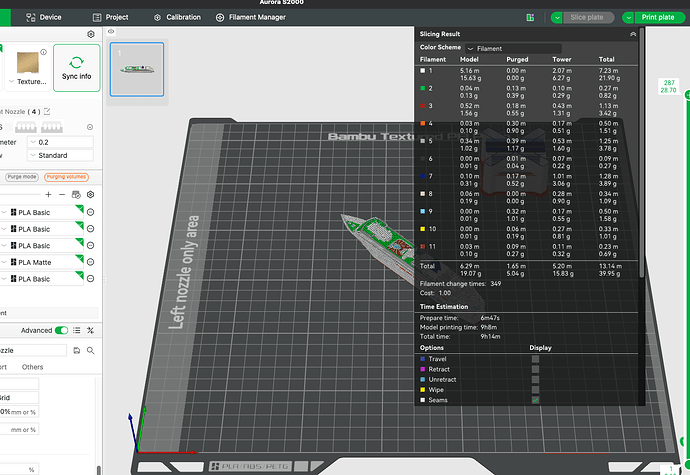This screenshot has height=475, width=690.
Task: Save the process preset with disk icon
Action: point(77,350)
